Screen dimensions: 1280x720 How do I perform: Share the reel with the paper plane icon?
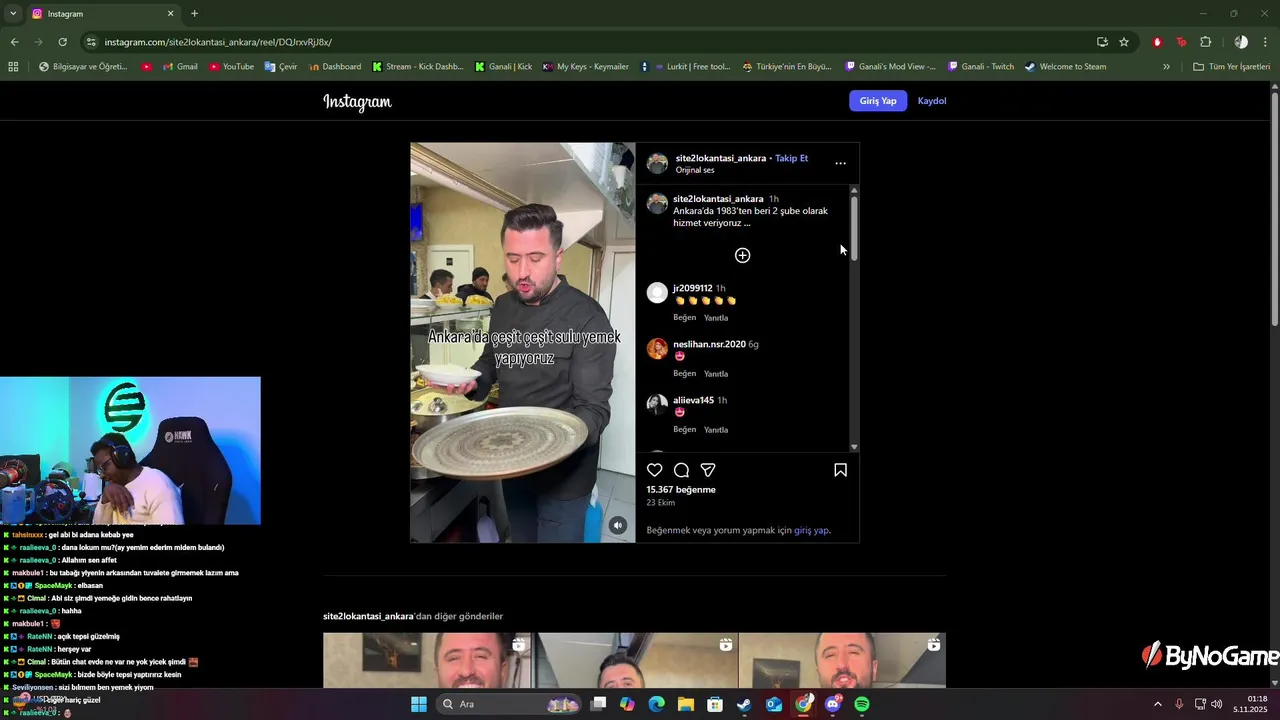708,470
